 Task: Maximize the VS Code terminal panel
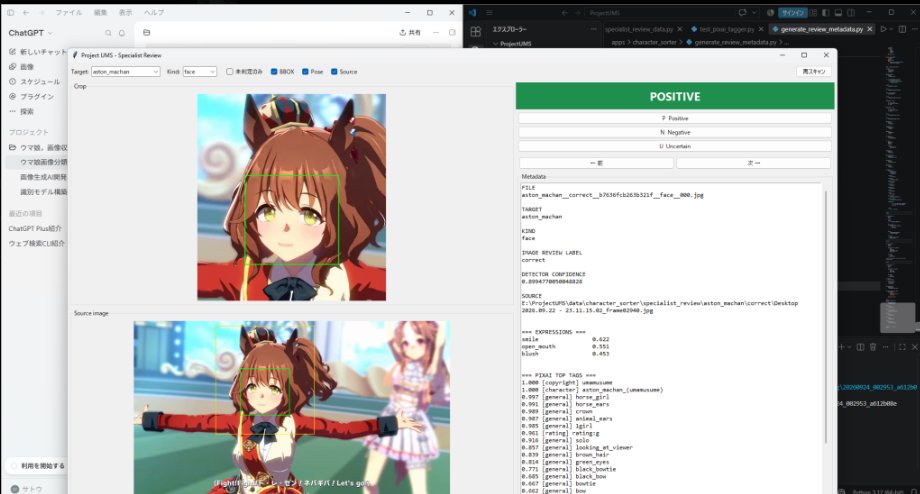pyautogui.click(x=902, y=347)
